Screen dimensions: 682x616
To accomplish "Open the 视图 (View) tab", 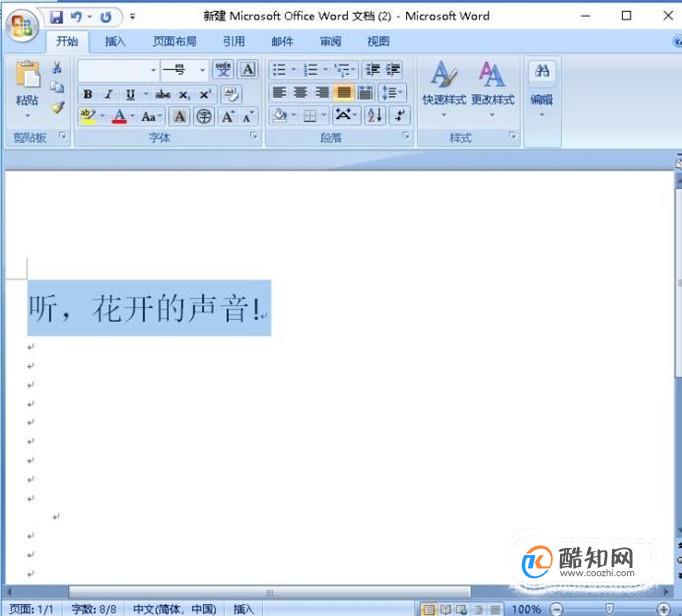I will [378, 41].
